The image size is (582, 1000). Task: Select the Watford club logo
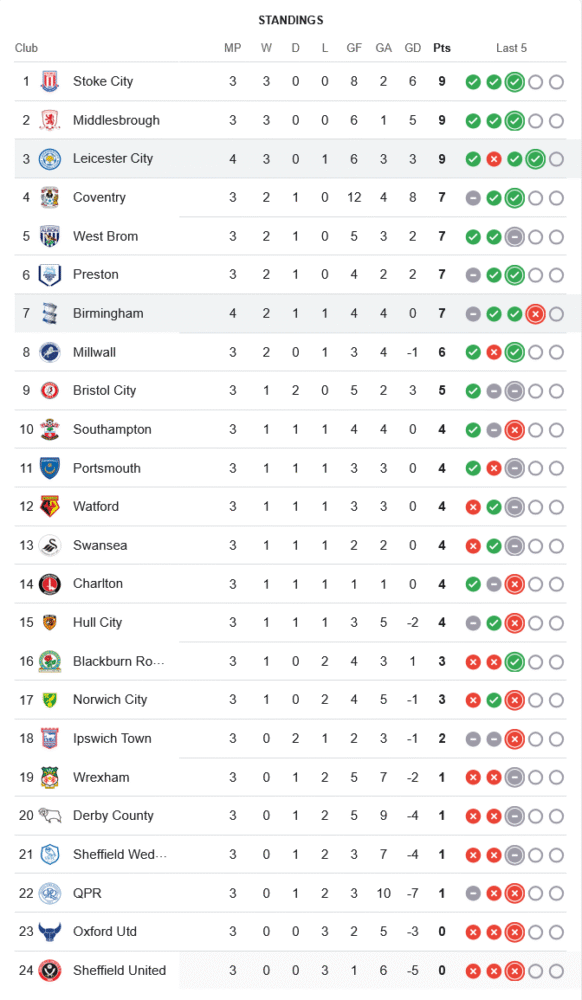[50, 506]
